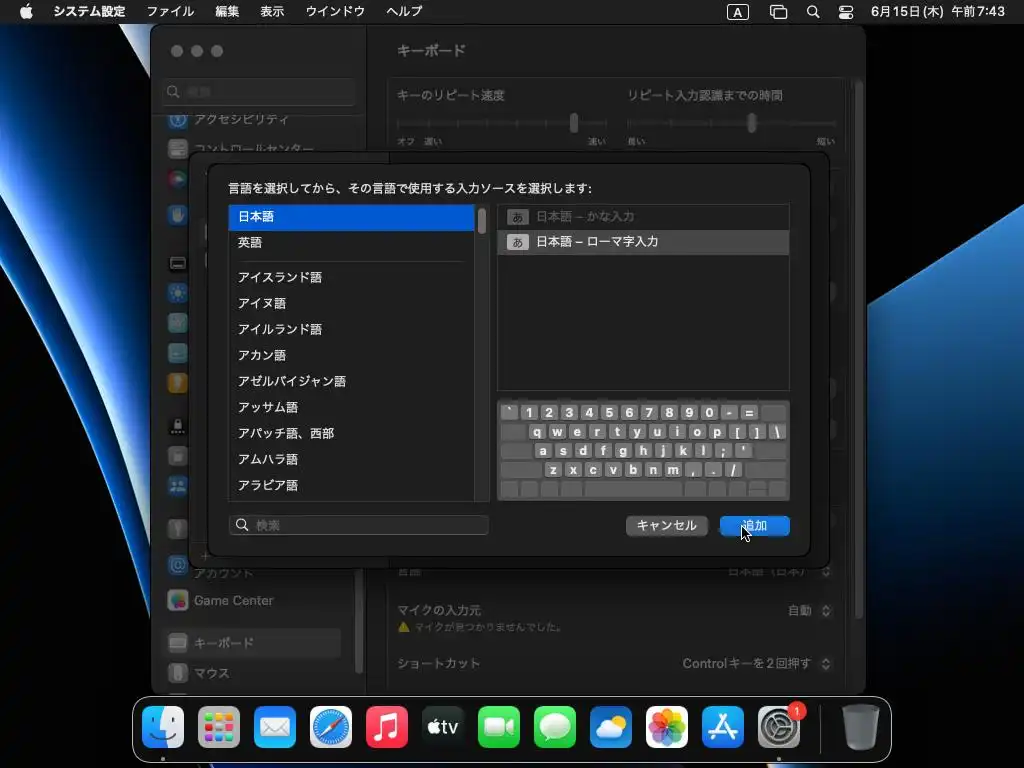Click the date and time in menu bar
This screenshot has height=768, width=1024.
coord(938,11)
